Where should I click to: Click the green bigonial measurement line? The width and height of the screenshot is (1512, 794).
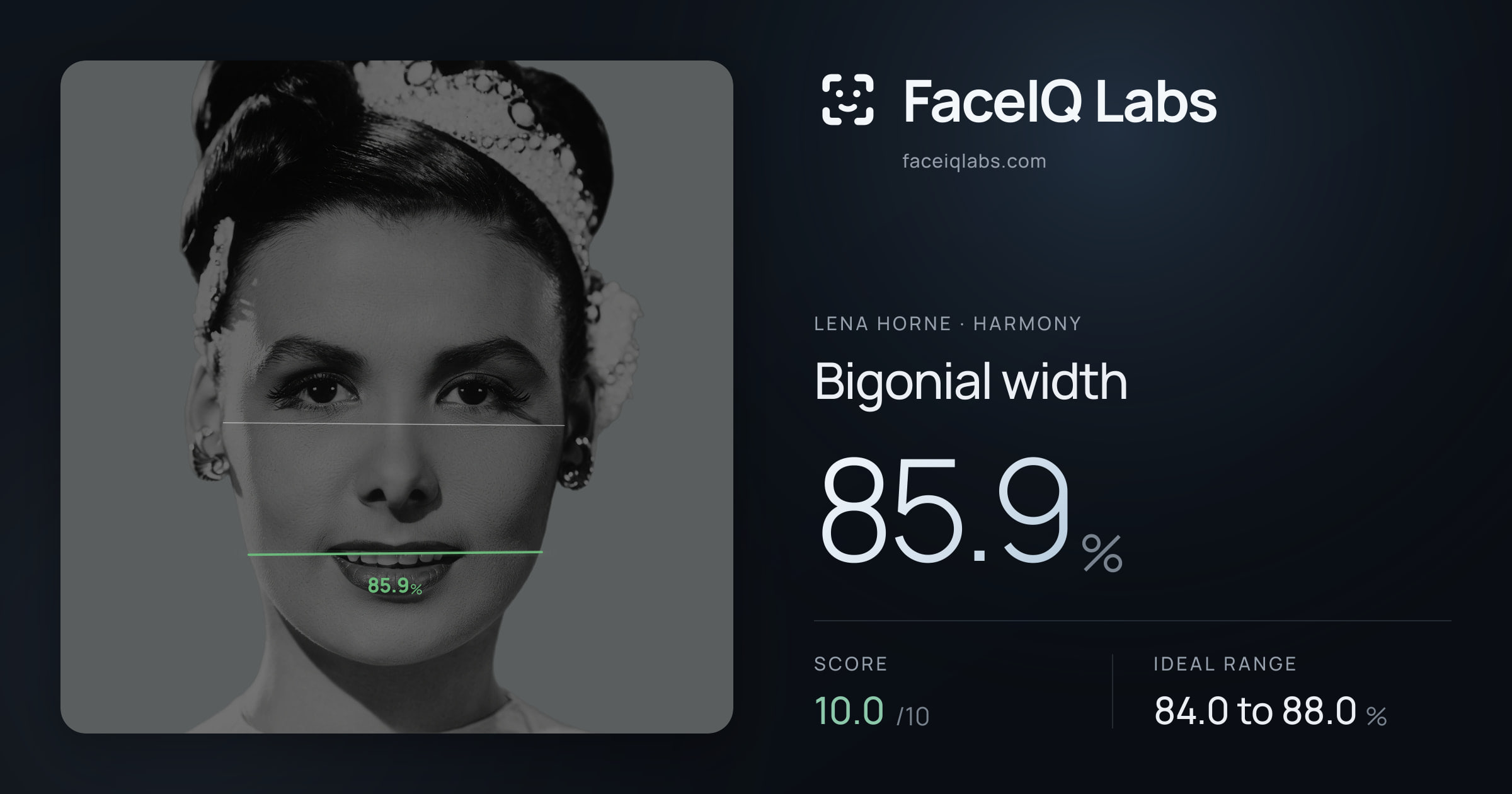pos(395,553)
